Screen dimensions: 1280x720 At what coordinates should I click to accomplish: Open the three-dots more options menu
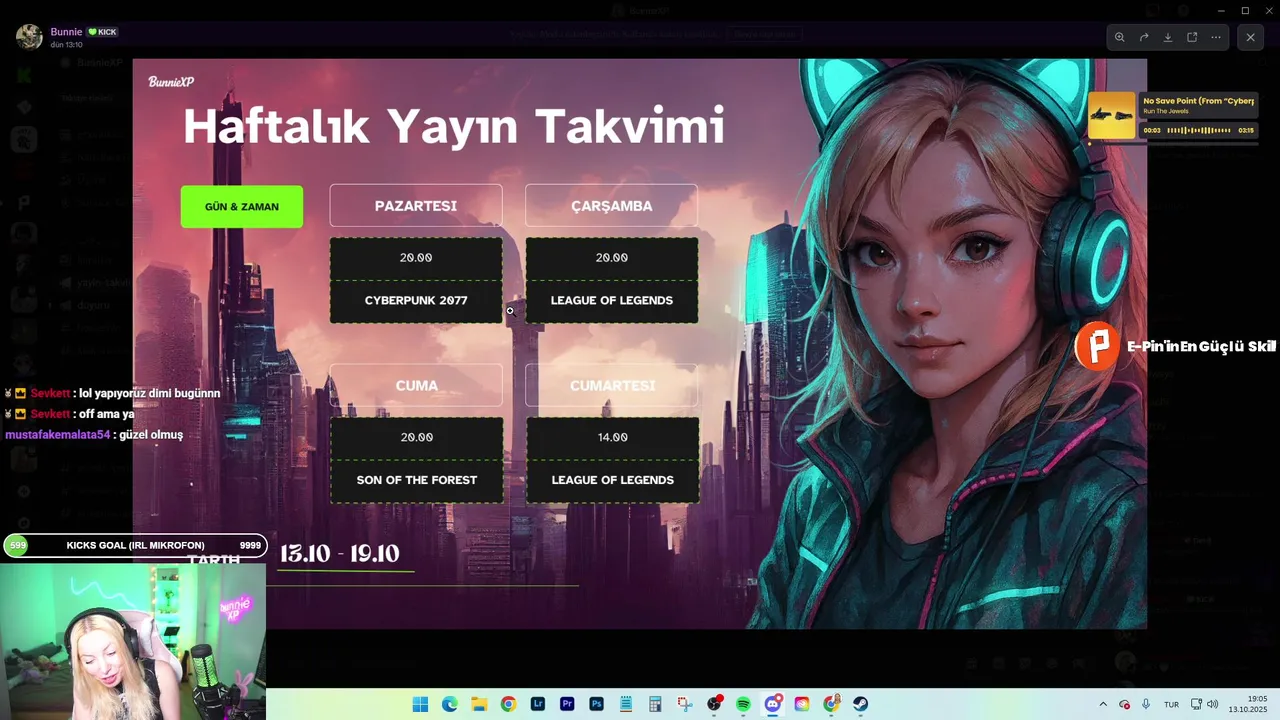coord(1216,37)
